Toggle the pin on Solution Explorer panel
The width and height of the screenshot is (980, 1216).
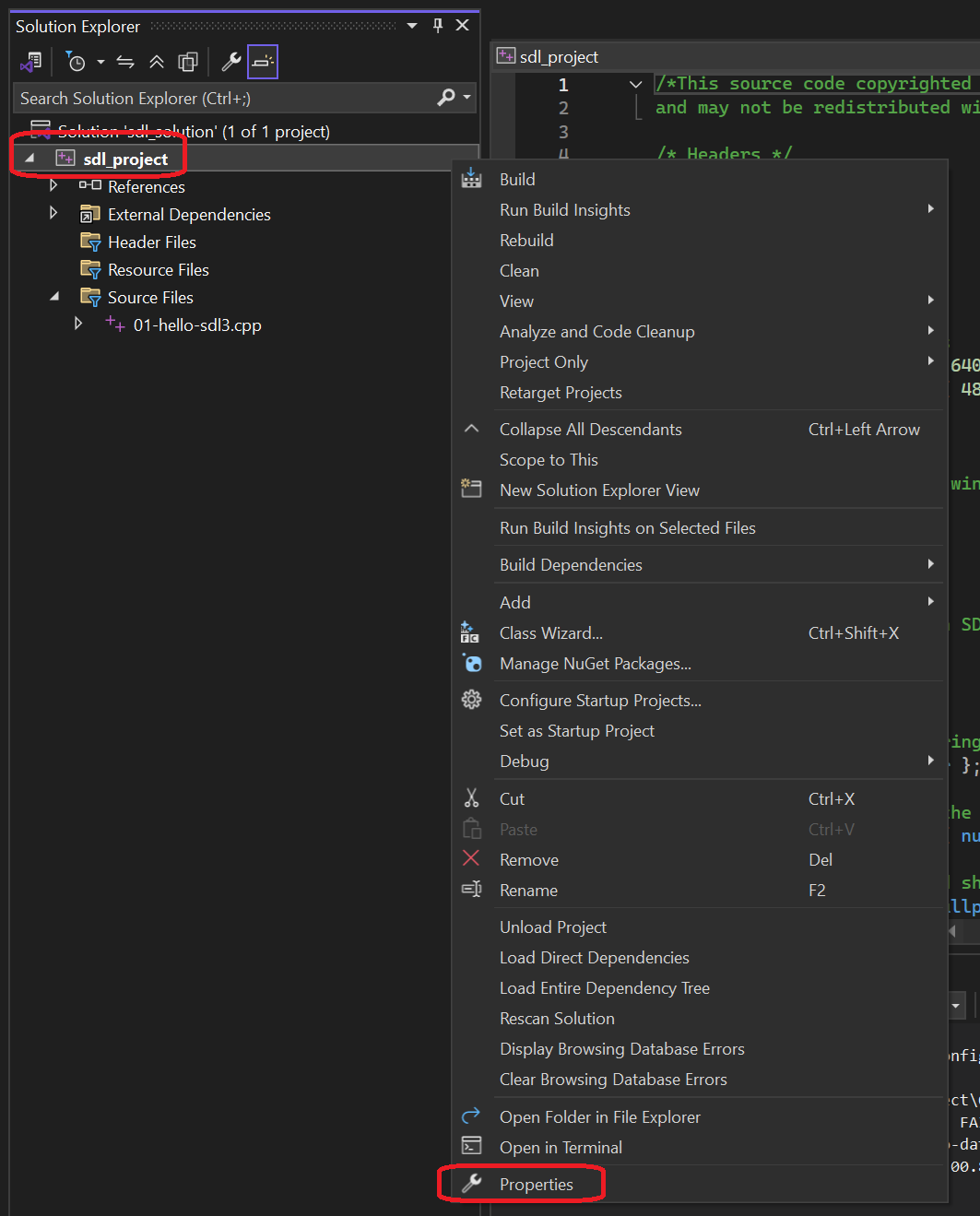coord(437,26)
